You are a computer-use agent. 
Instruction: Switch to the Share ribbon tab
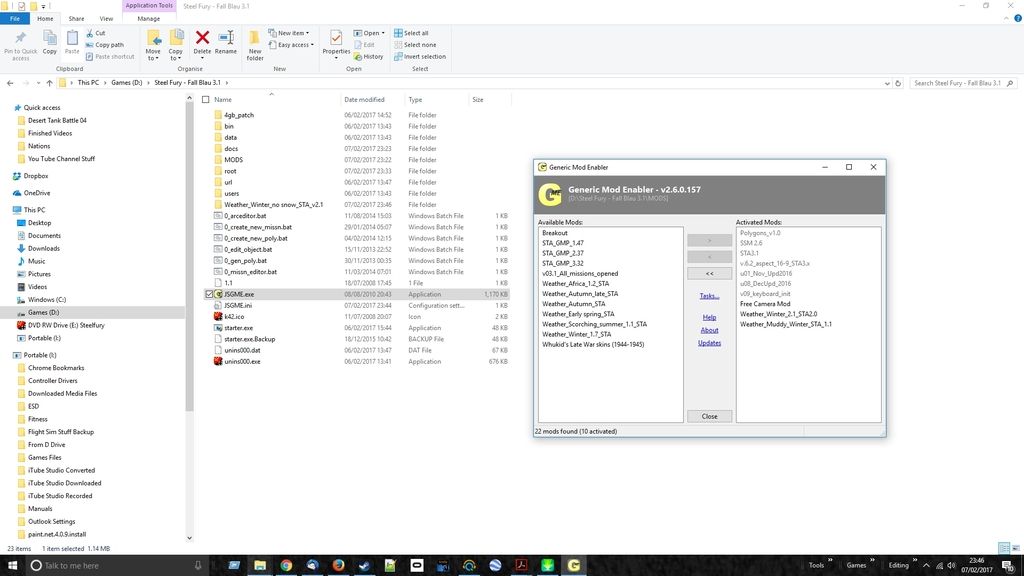click(x=76, y=19)
